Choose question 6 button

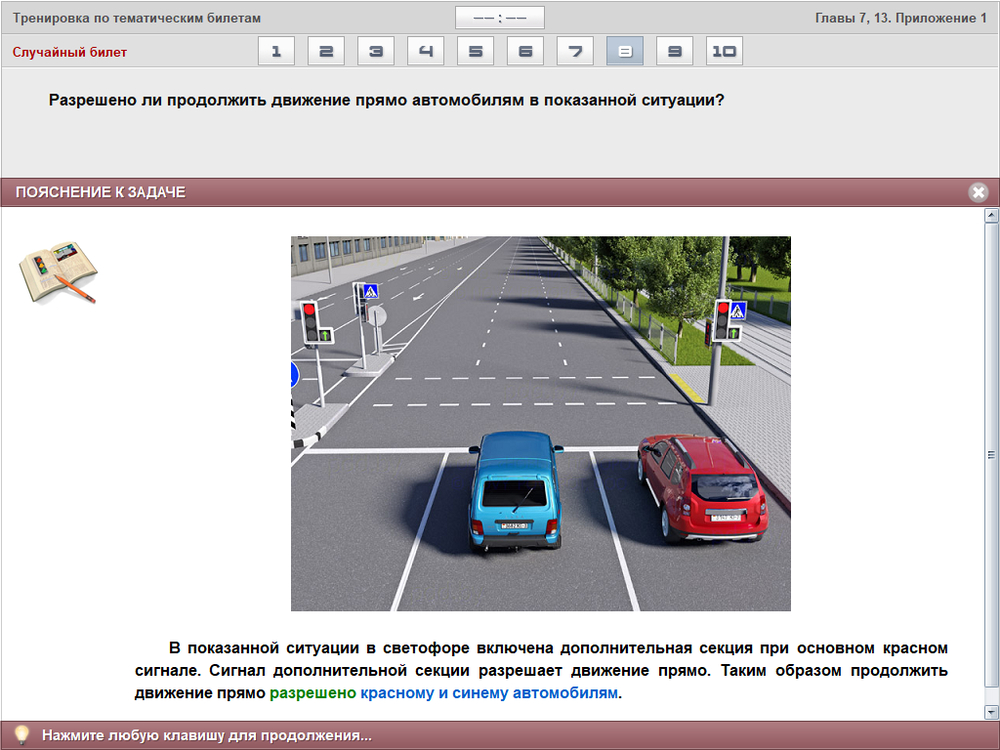[526, 52]
